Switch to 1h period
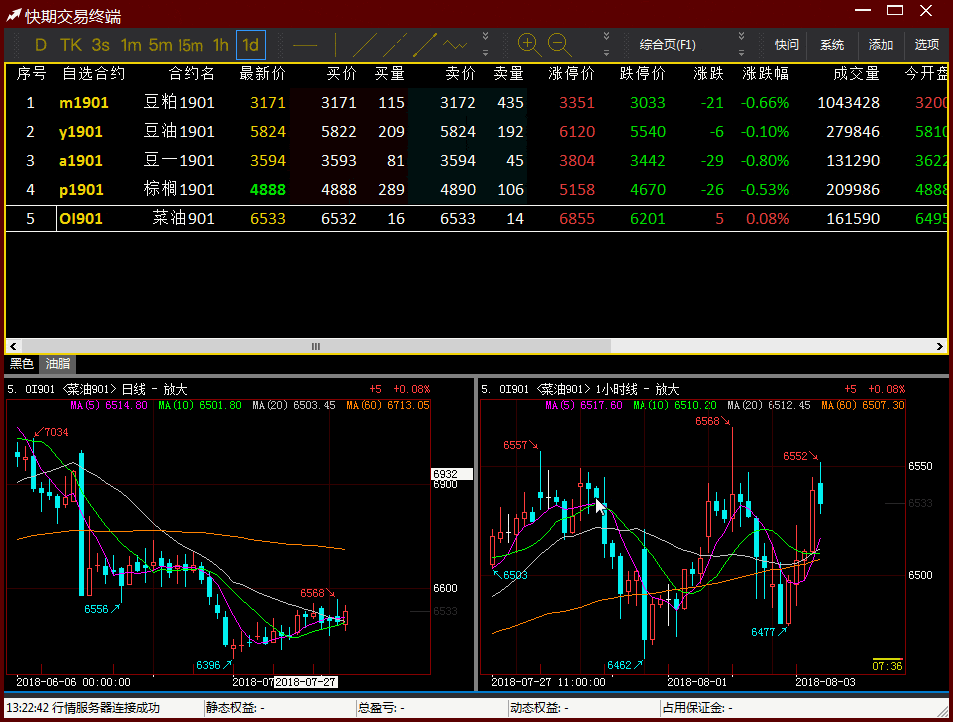 pos(221,45)
